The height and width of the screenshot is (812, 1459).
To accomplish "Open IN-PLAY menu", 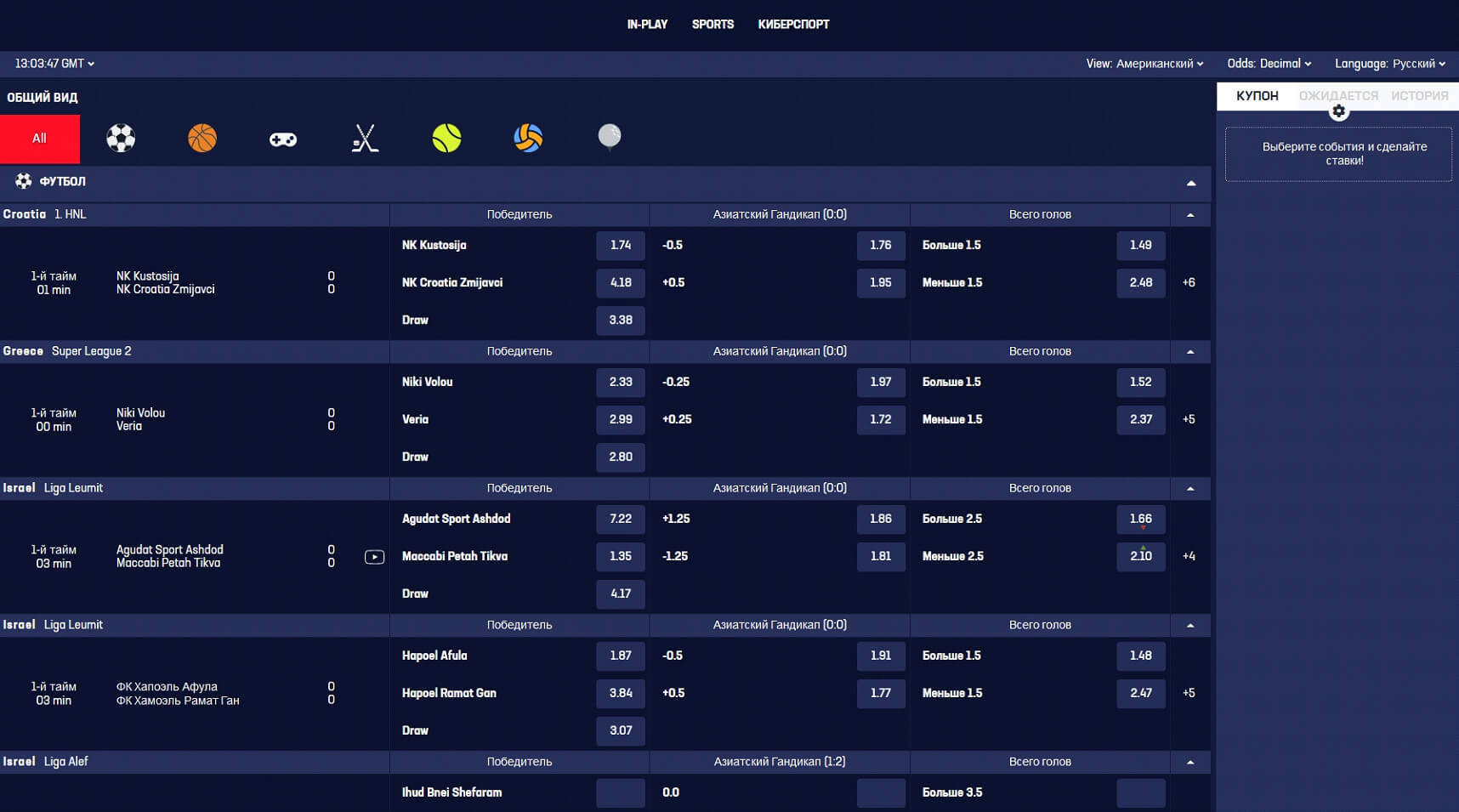I will pyautogui.click(x=647, y=25).
